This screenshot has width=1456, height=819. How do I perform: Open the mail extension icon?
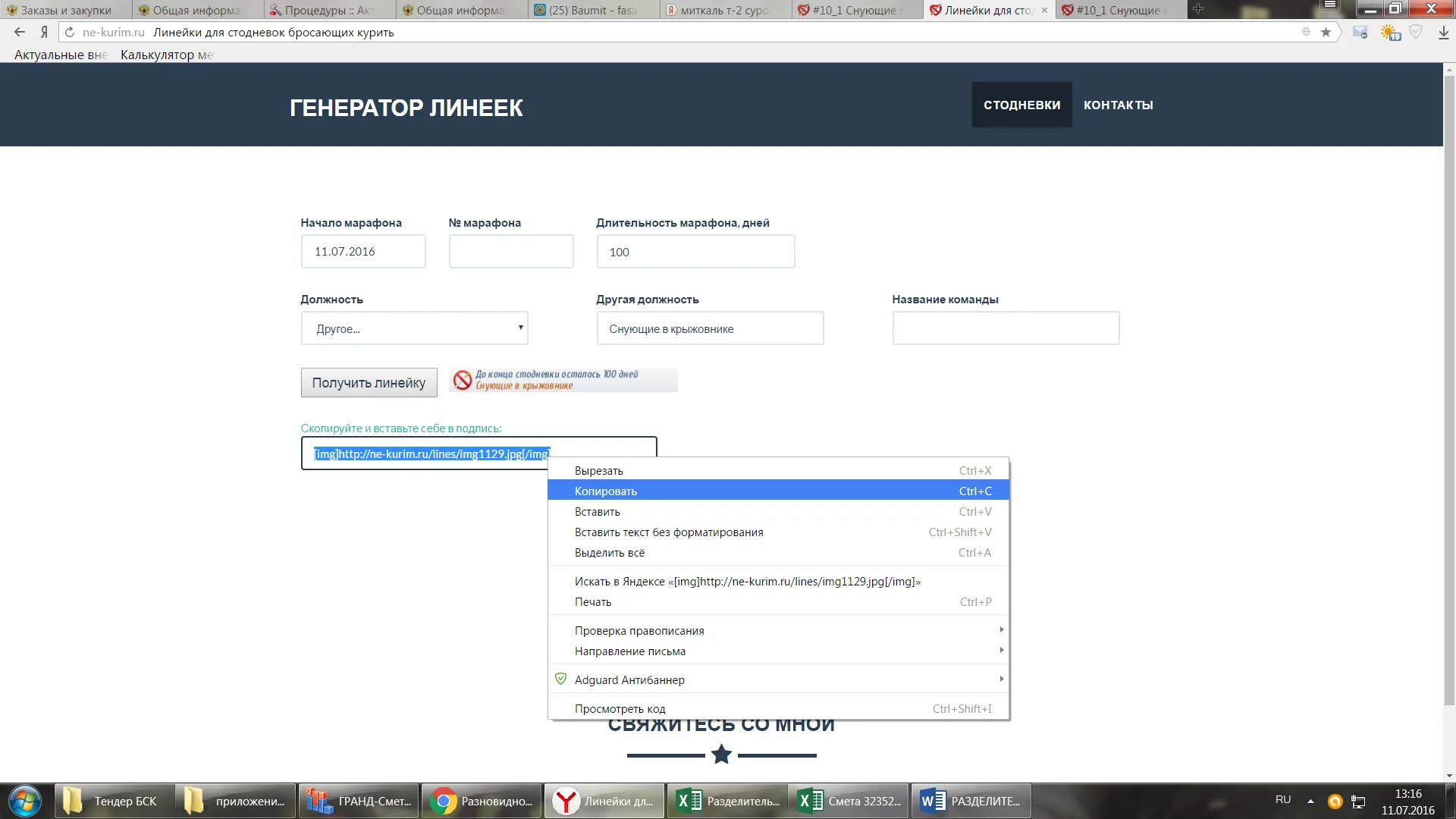(1360, 33)
